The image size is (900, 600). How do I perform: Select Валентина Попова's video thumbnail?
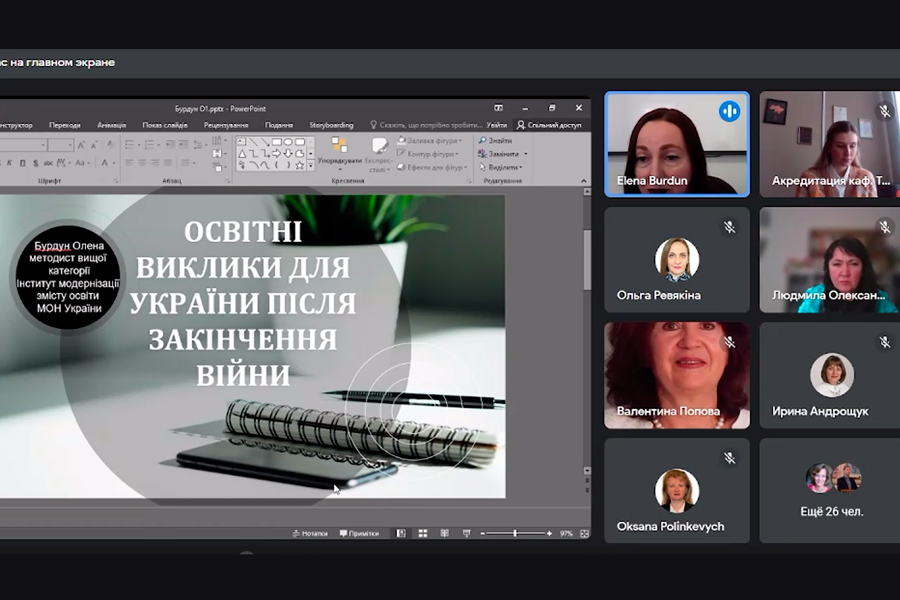tap(676, 375)
